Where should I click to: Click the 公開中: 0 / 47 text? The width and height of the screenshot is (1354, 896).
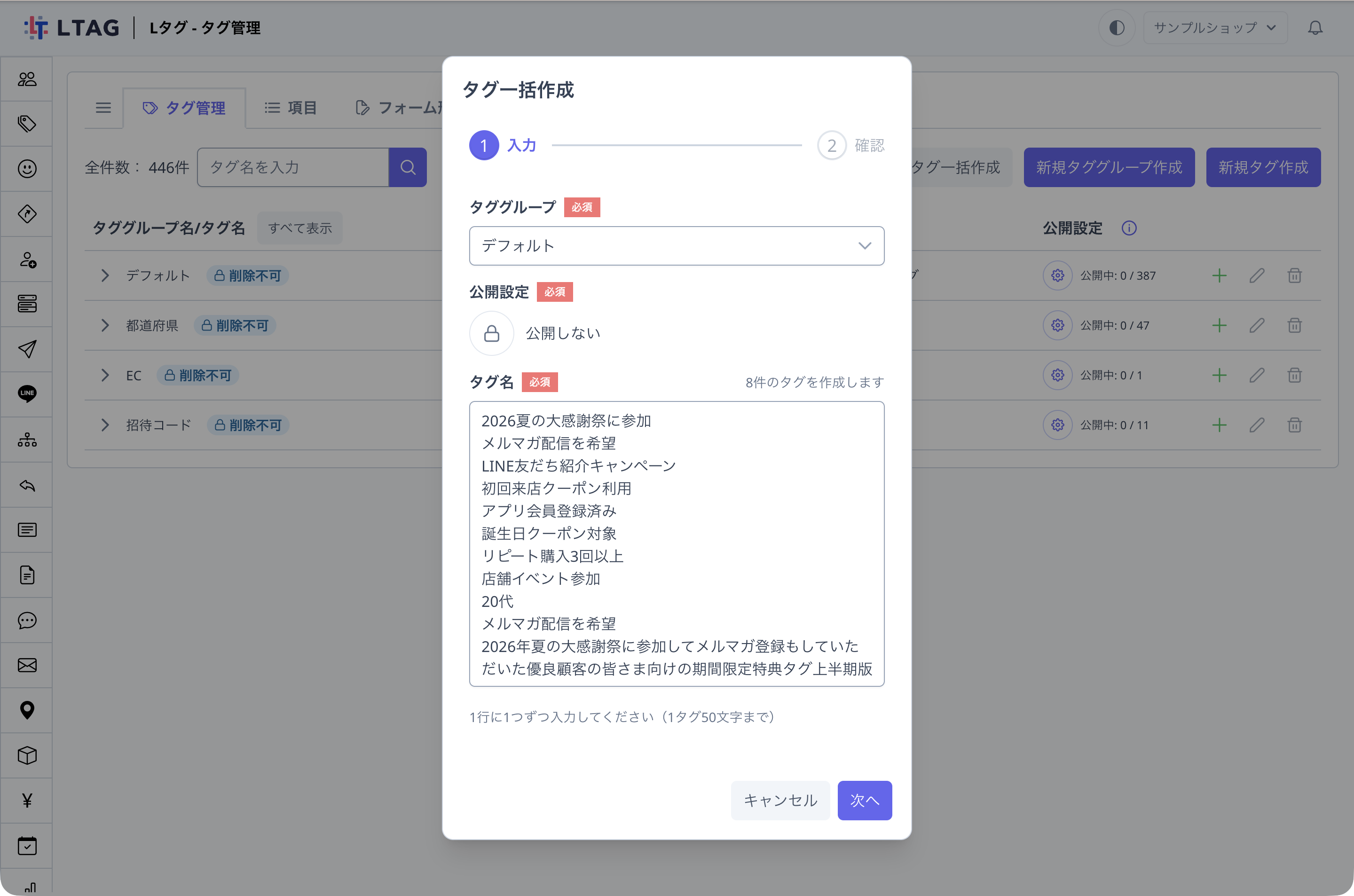click(1114, 325)
